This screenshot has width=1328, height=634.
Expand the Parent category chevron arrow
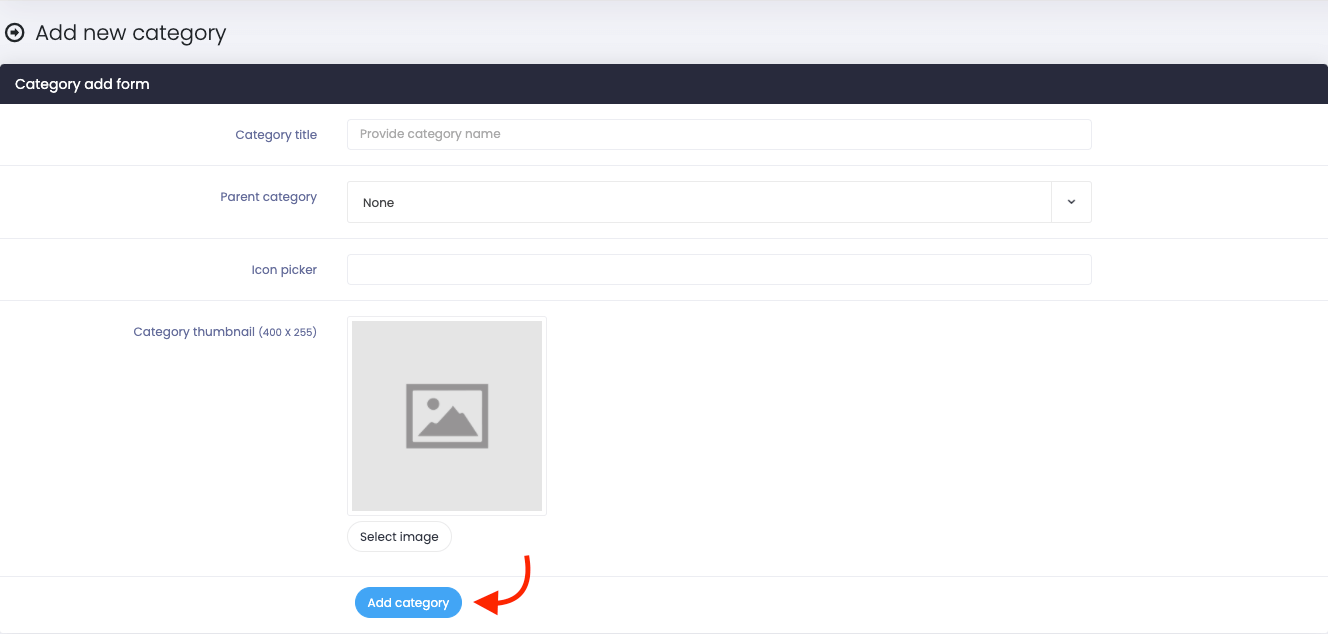[x=1071, y=202]
